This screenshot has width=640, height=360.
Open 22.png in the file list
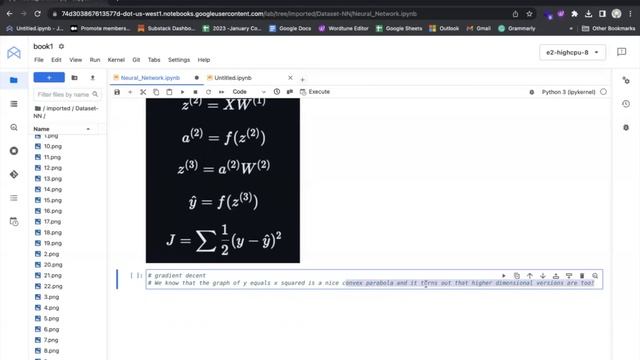pos(53,286)
